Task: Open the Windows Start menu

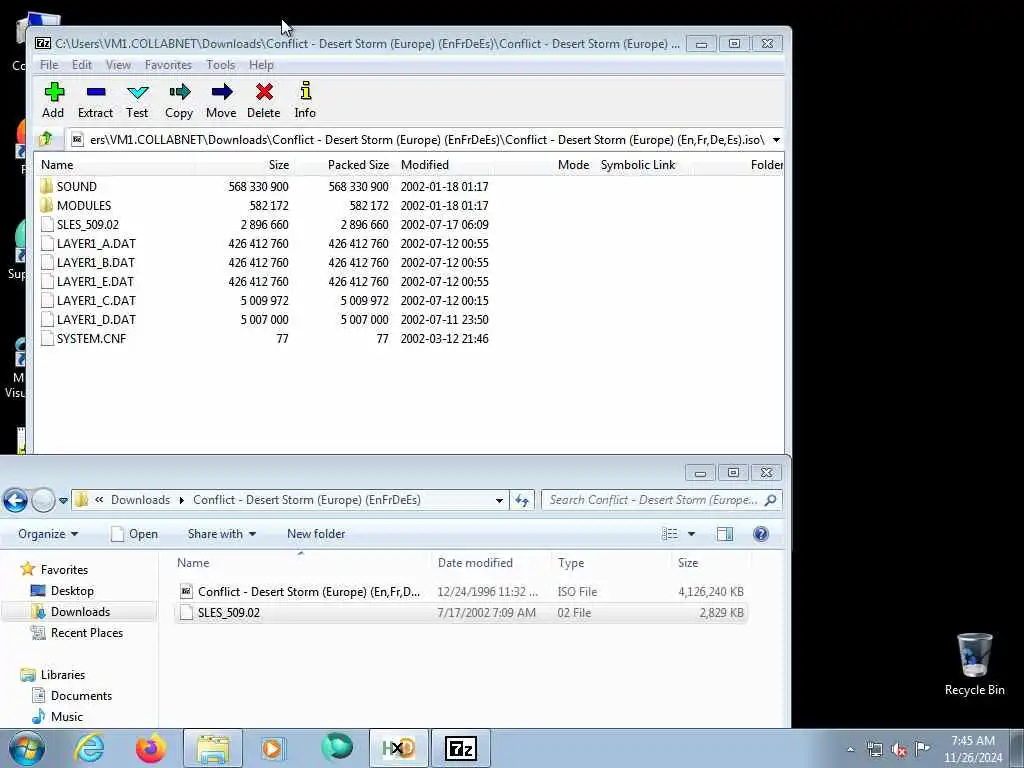Action: coord(25,748)
